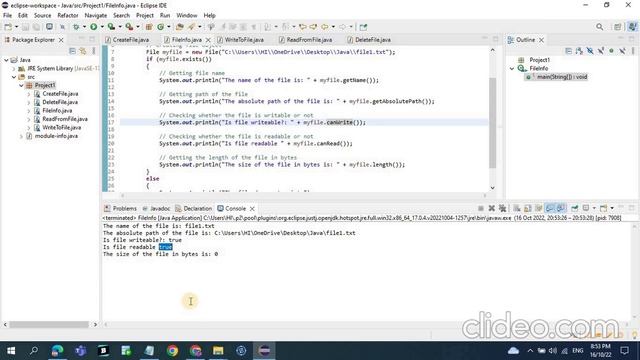Screen dimensions: 640x360
Task: Click Pin Console icon
Action: (x=574, y=209)
